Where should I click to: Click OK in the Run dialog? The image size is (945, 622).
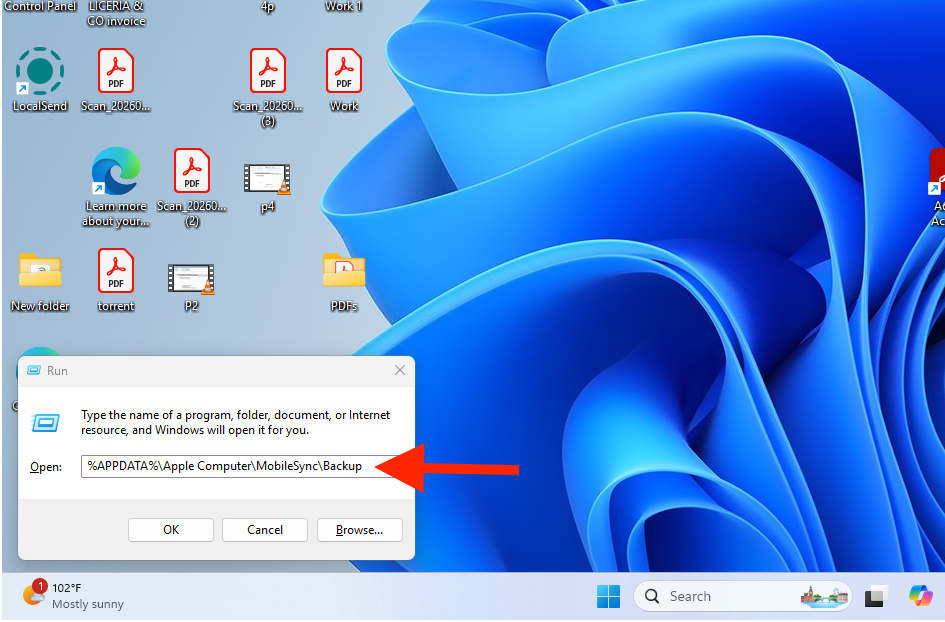(171, 530)
